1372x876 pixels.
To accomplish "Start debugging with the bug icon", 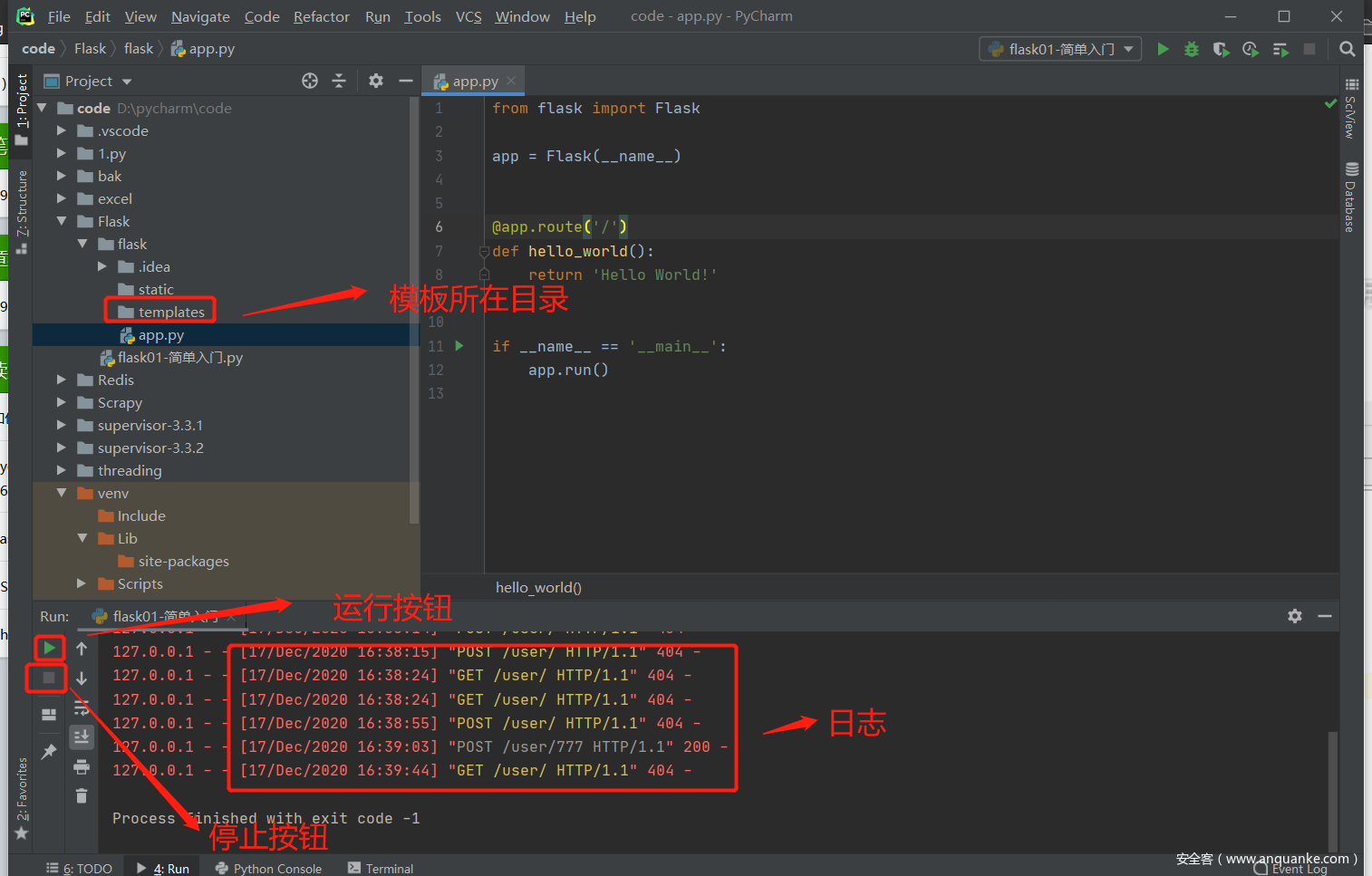I will pyautogui.click(x=1192, y=49).
